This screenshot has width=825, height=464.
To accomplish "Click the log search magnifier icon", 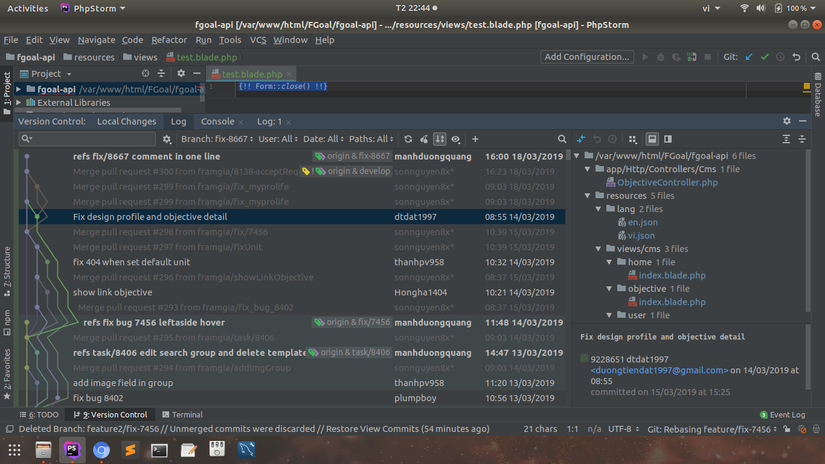I will click(x=562, y=139).
